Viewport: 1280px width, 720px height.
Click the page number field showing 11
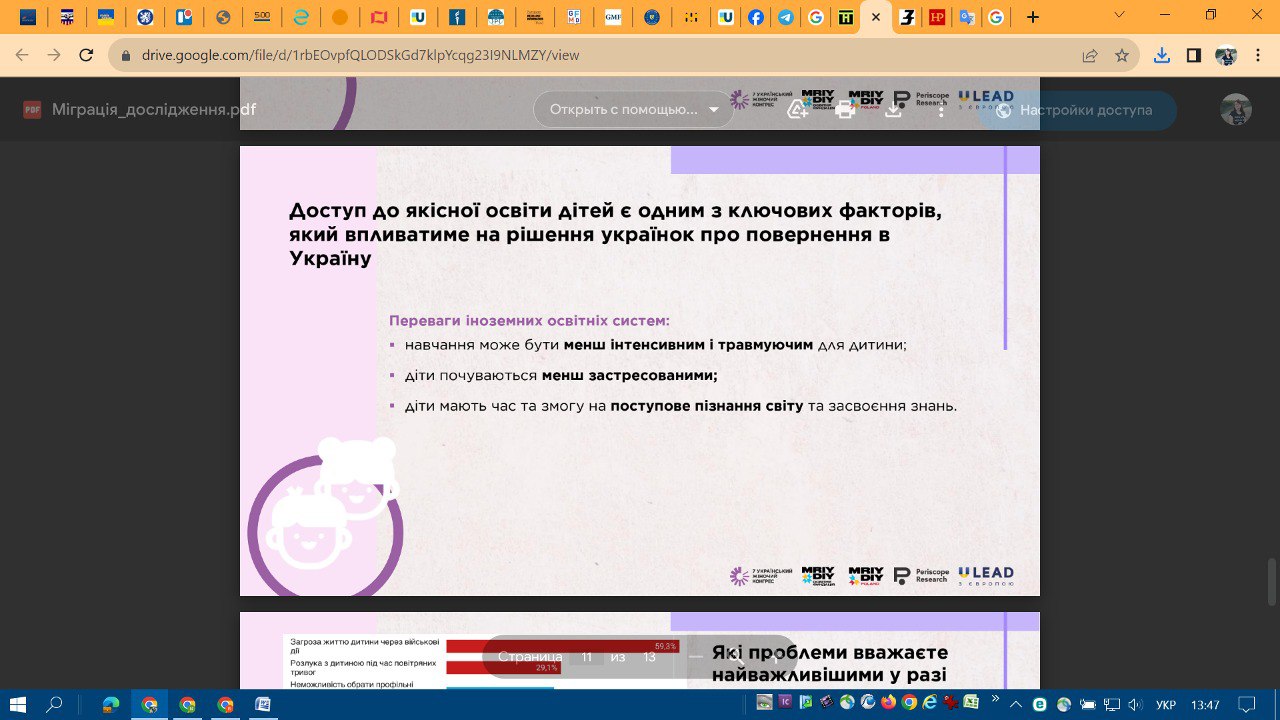[x=587, y=657]
